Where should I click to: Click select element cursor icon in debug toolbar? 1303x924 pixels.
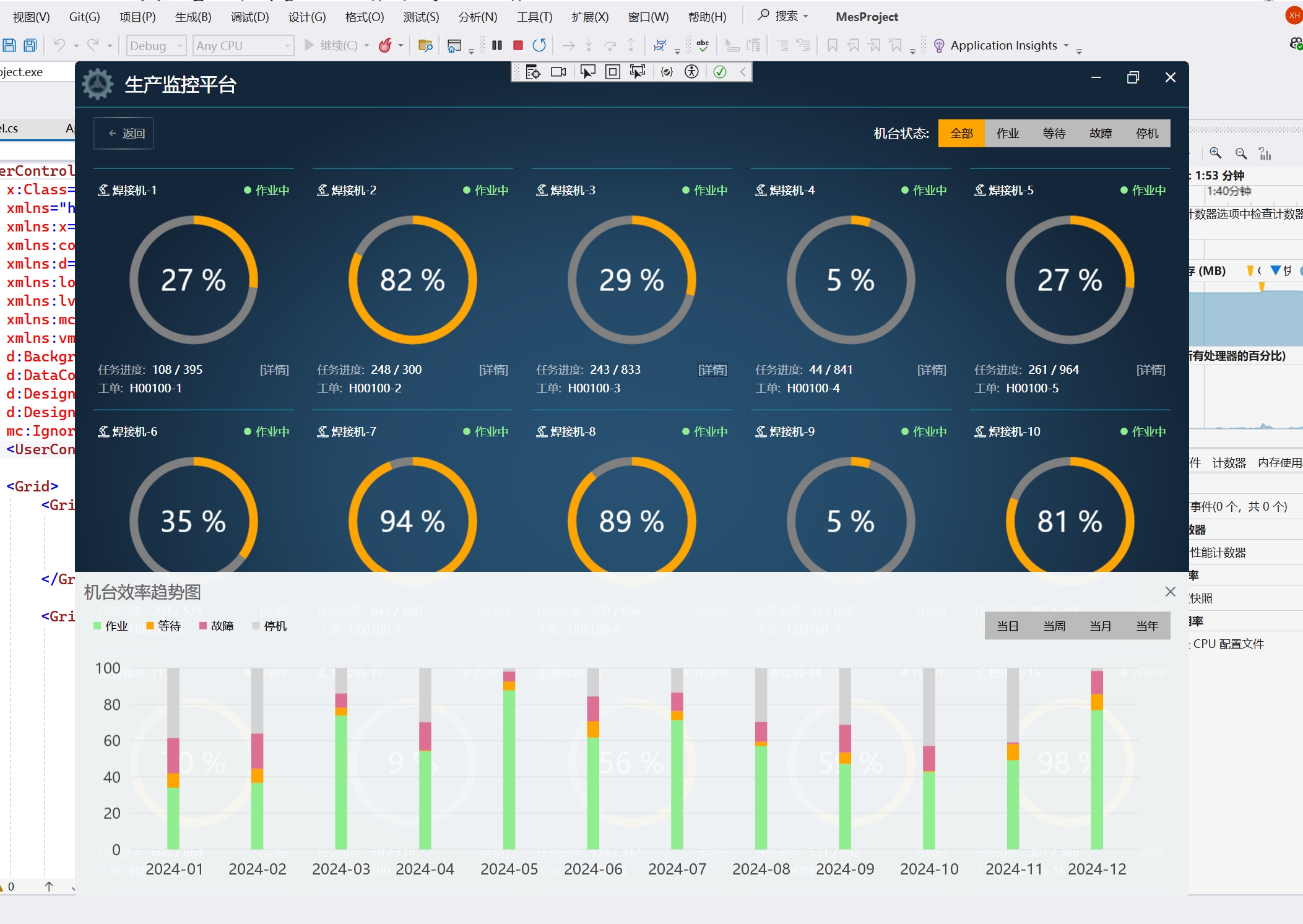(x=587, y=72)
